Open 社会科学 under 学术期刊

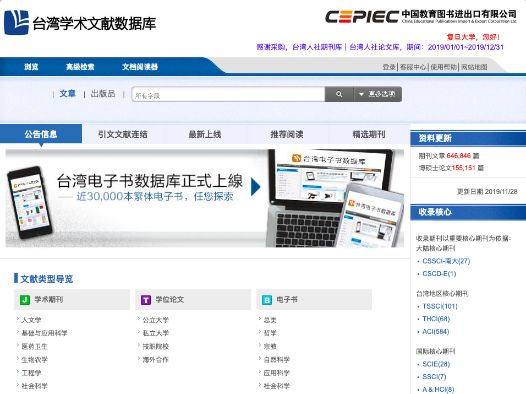pyautogui.click(x=35, y=386)
